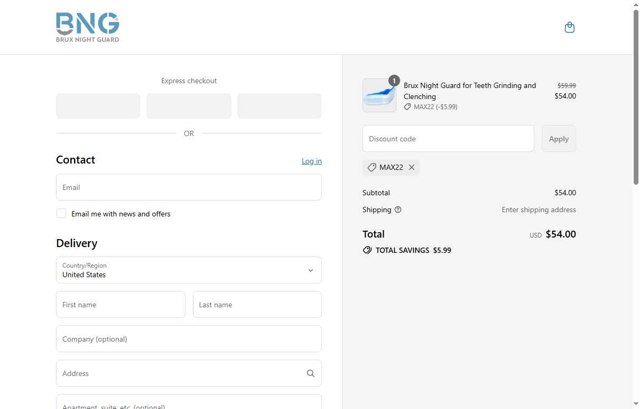Click the first express checkout button
Image resolution: width=640 pixels, height=409 pixels.
coord(98,106)
